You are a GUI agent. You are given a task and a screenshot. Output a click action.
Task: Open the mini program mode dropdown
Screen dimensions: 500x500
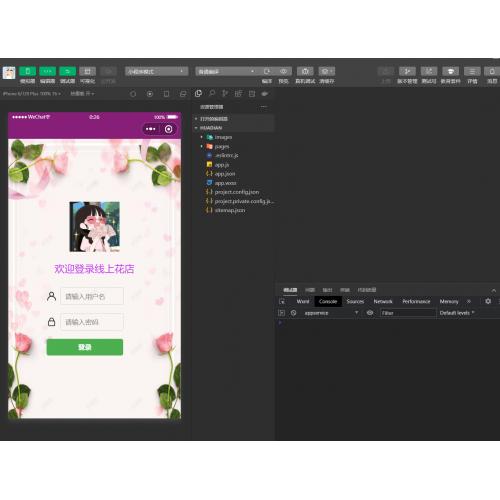pyautogui.click(x=157, y=71)
